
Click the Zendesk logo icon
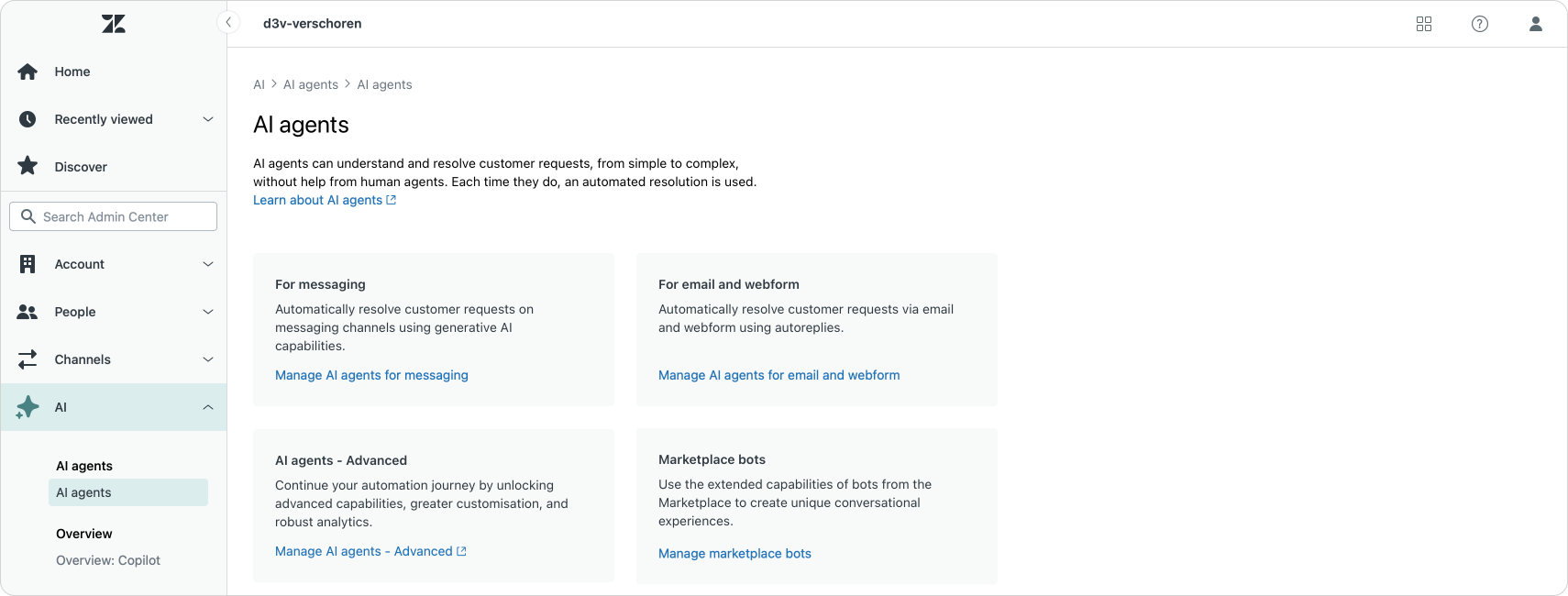(114, 24)
